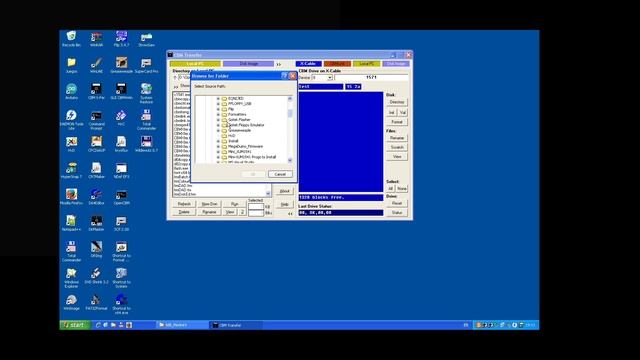
Task: Open the Arduino desktop shortcut
Action: pos(71,92)
